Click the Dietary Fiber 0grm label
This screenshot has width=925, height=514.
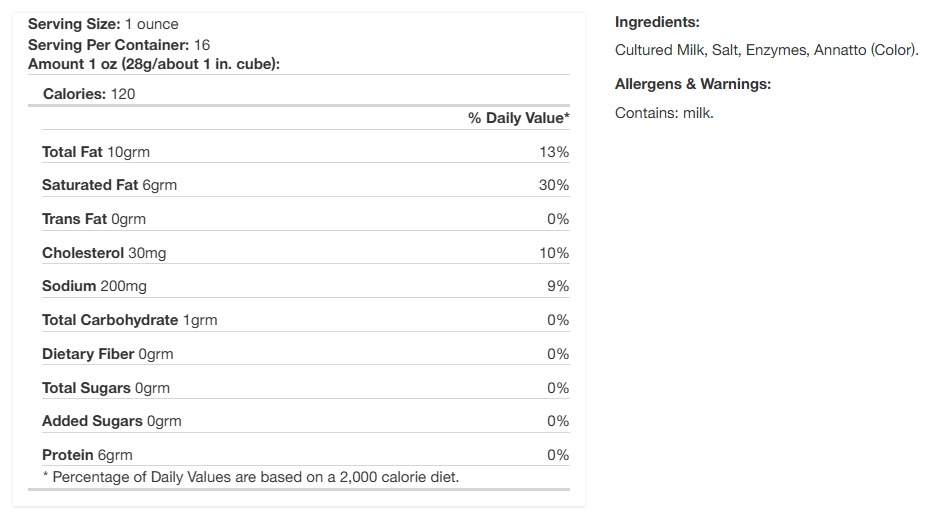coord(108,354)
